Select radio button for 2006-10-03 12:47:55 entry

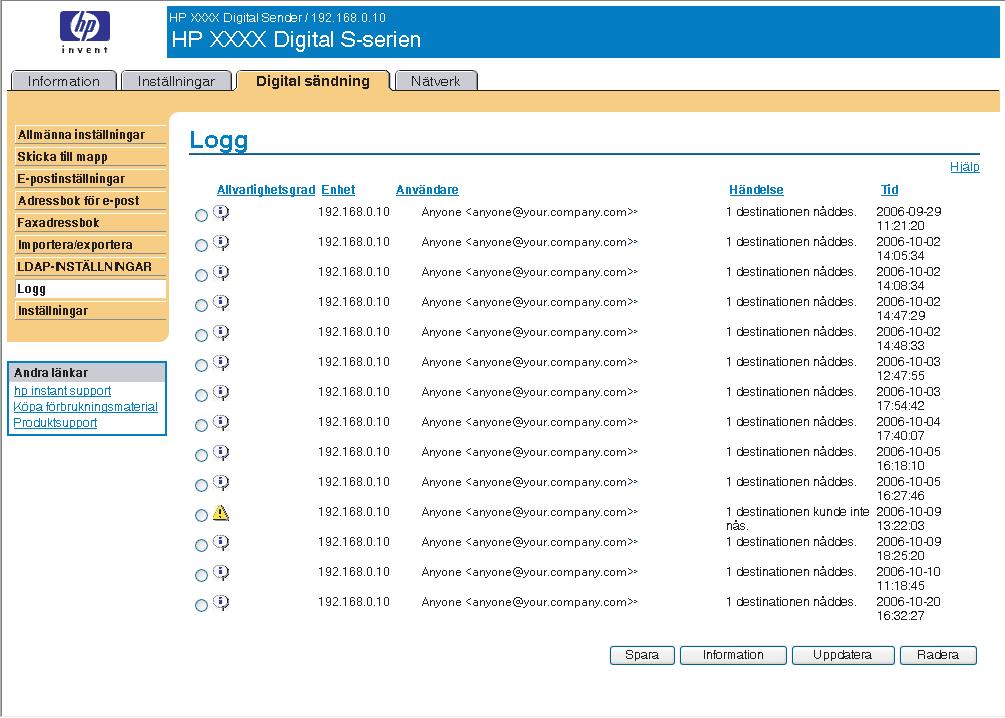coord(201,365)
